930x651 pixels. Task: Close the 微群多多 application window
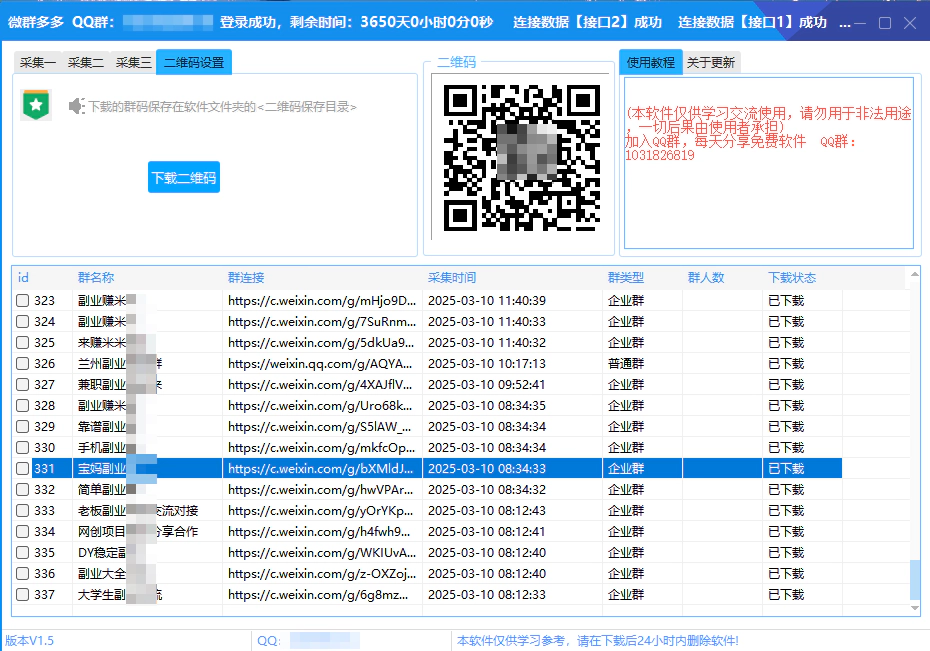tap(910, 22)
